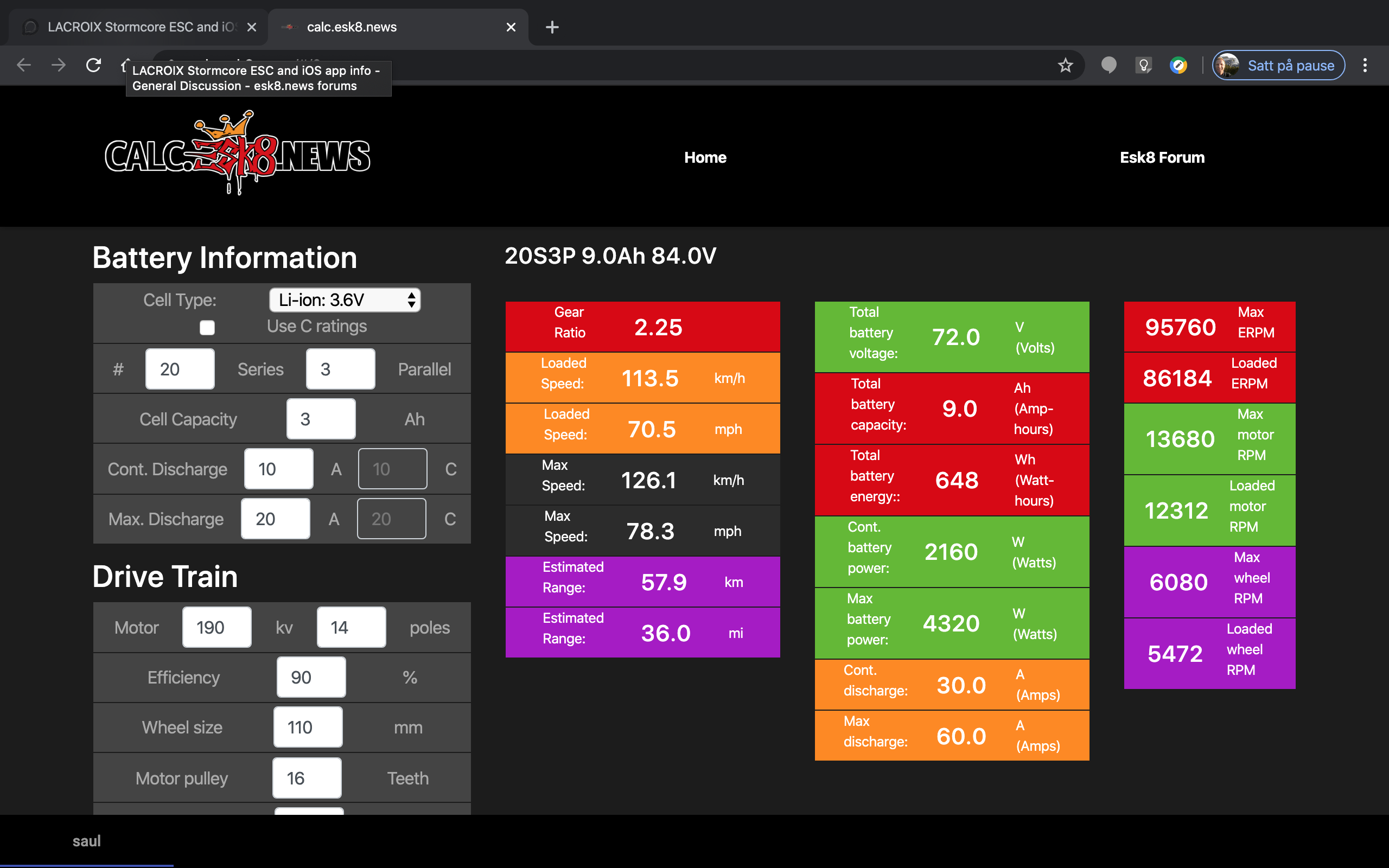Screen dimensions: 1389x868
Task: Open the Esk8 Forum link
Action: [x=1162, y=157]
